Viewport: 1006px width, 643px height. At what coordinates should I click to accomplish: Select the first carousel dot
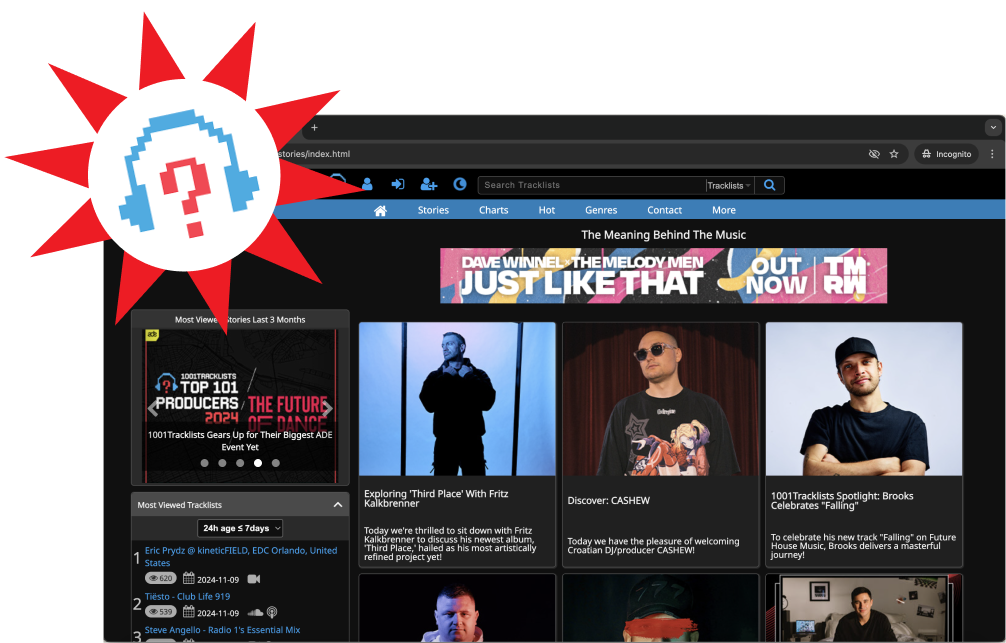(205, 463)
